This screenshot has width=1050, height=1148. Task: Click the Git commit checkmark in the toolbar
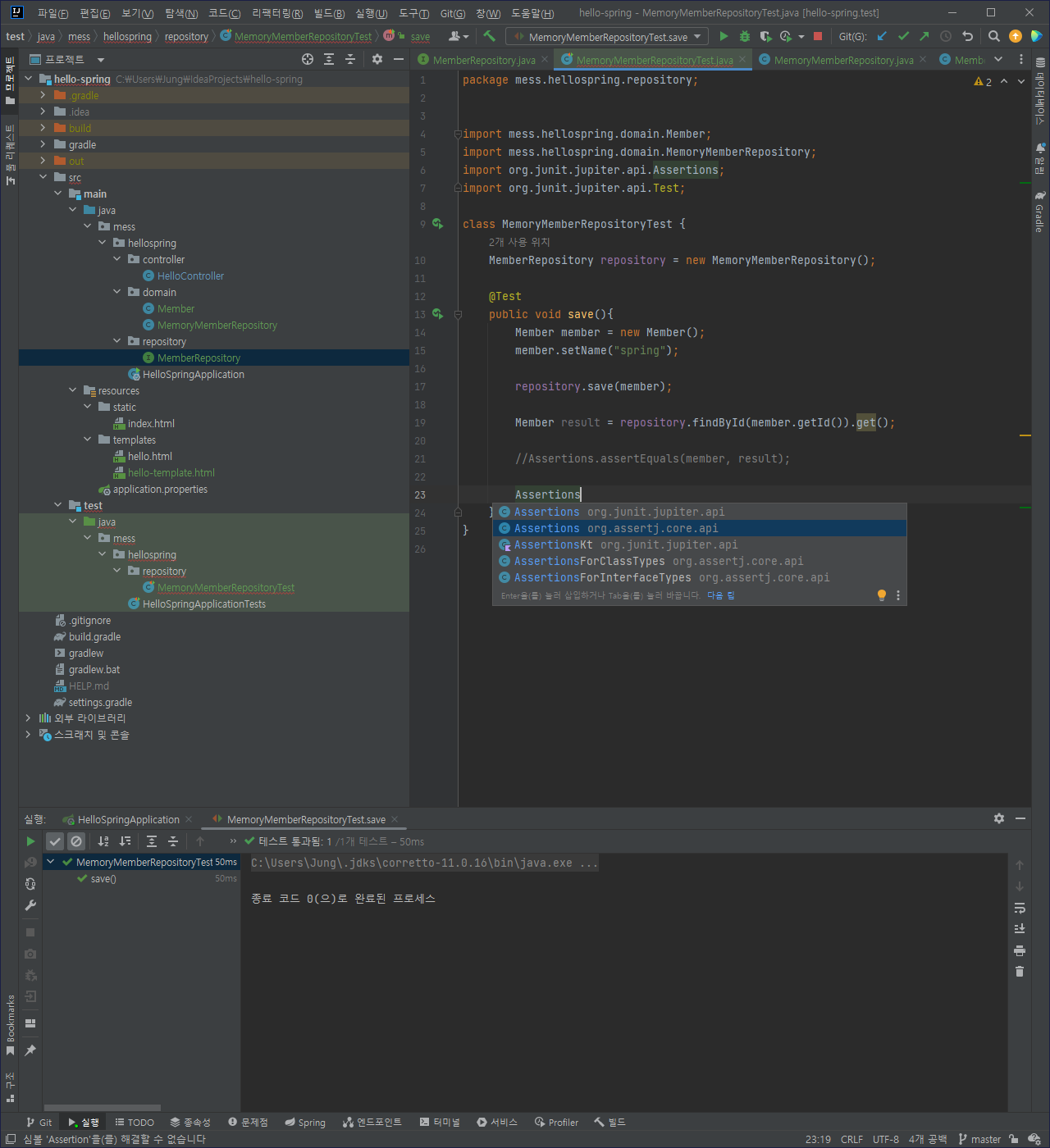[903, 36]
